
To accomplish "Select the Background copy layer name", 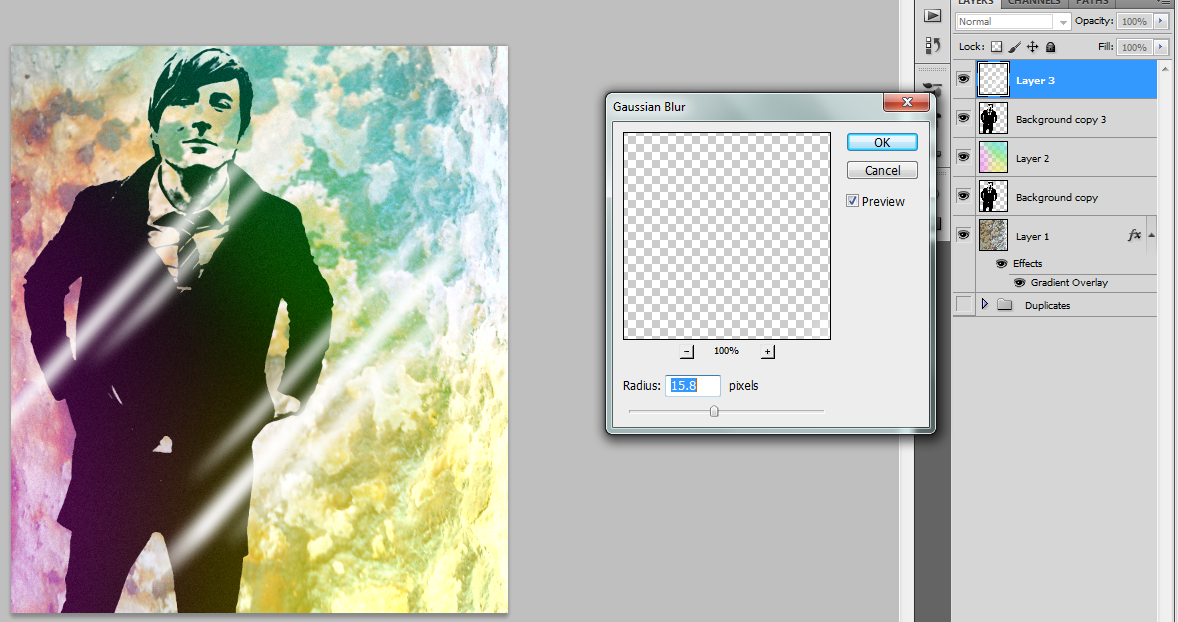I will coord(1056,198).
